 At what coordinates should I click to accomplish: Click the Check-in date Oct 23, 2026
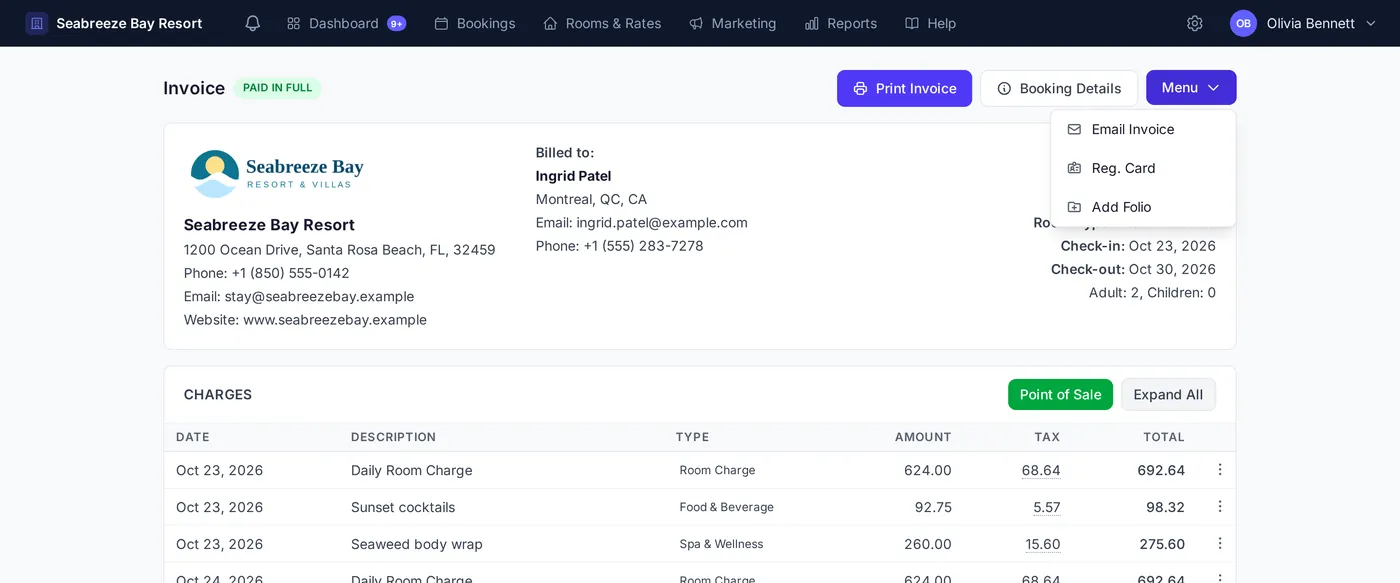pyautogui.click(x=1172, y=246)
